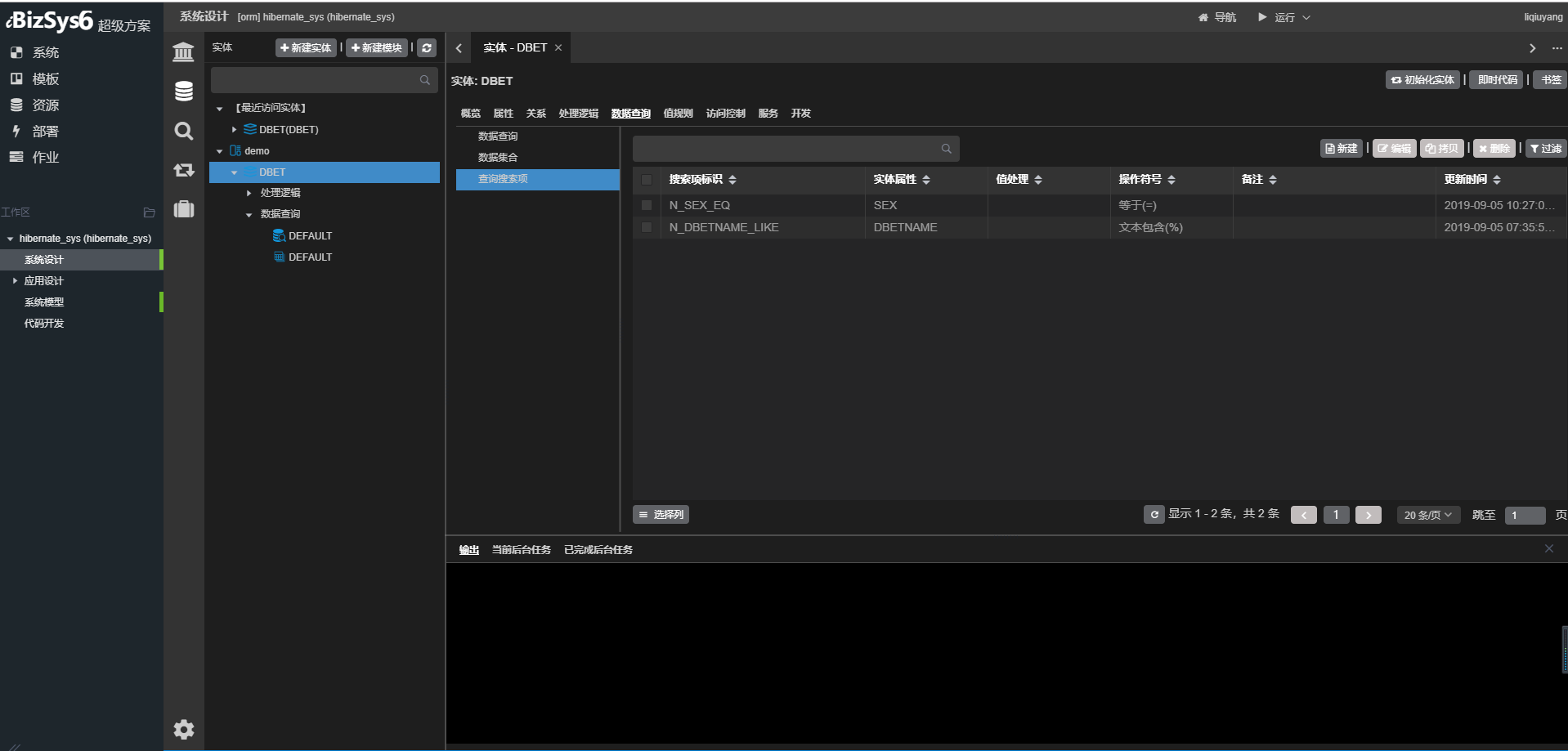Switch to the 关系 tab

[x=536, y=114]
